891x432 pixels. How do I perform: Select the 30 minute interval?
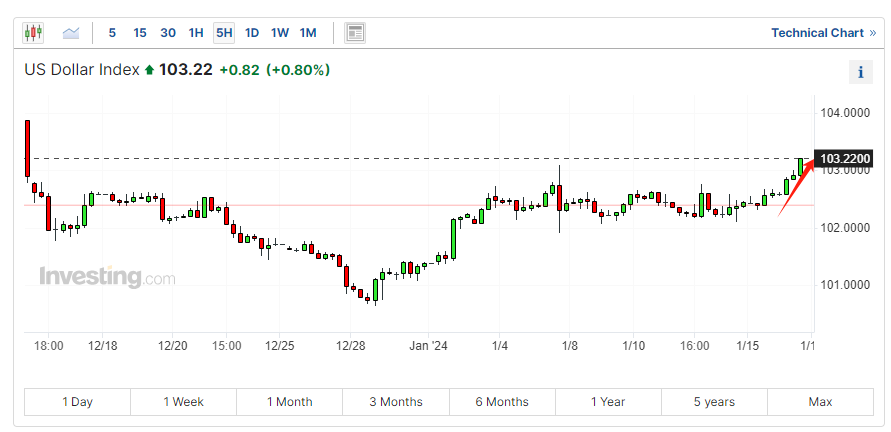[168, 33]
